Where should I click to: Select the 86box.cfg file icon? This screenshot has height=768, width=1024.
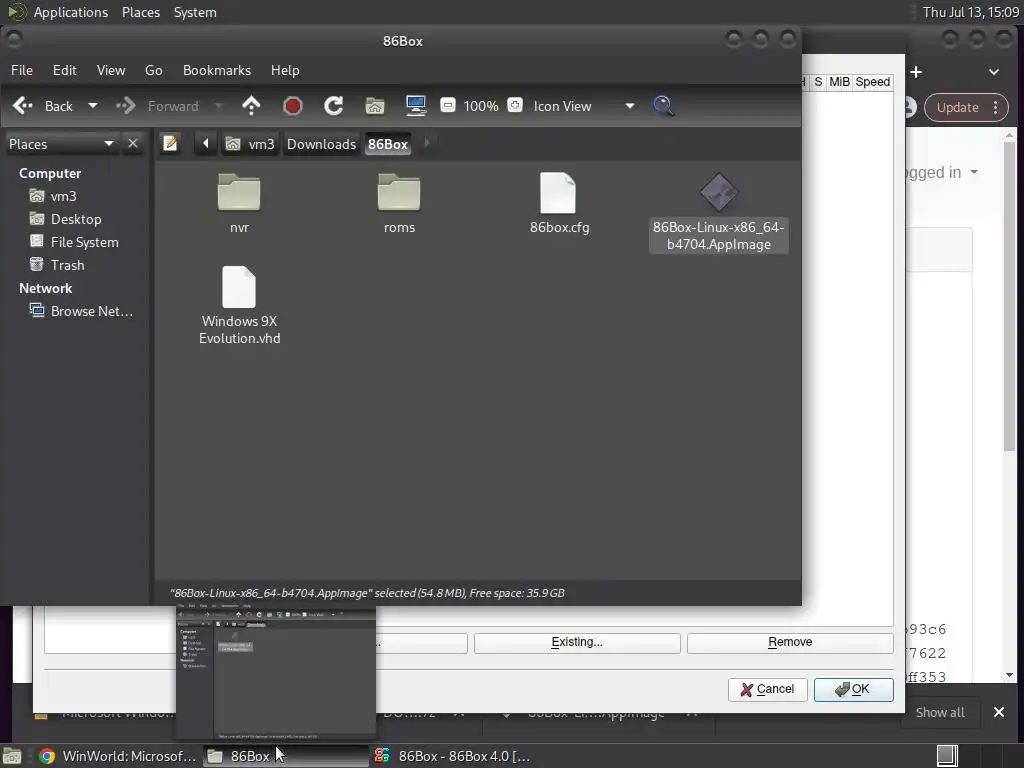(558, 193)
